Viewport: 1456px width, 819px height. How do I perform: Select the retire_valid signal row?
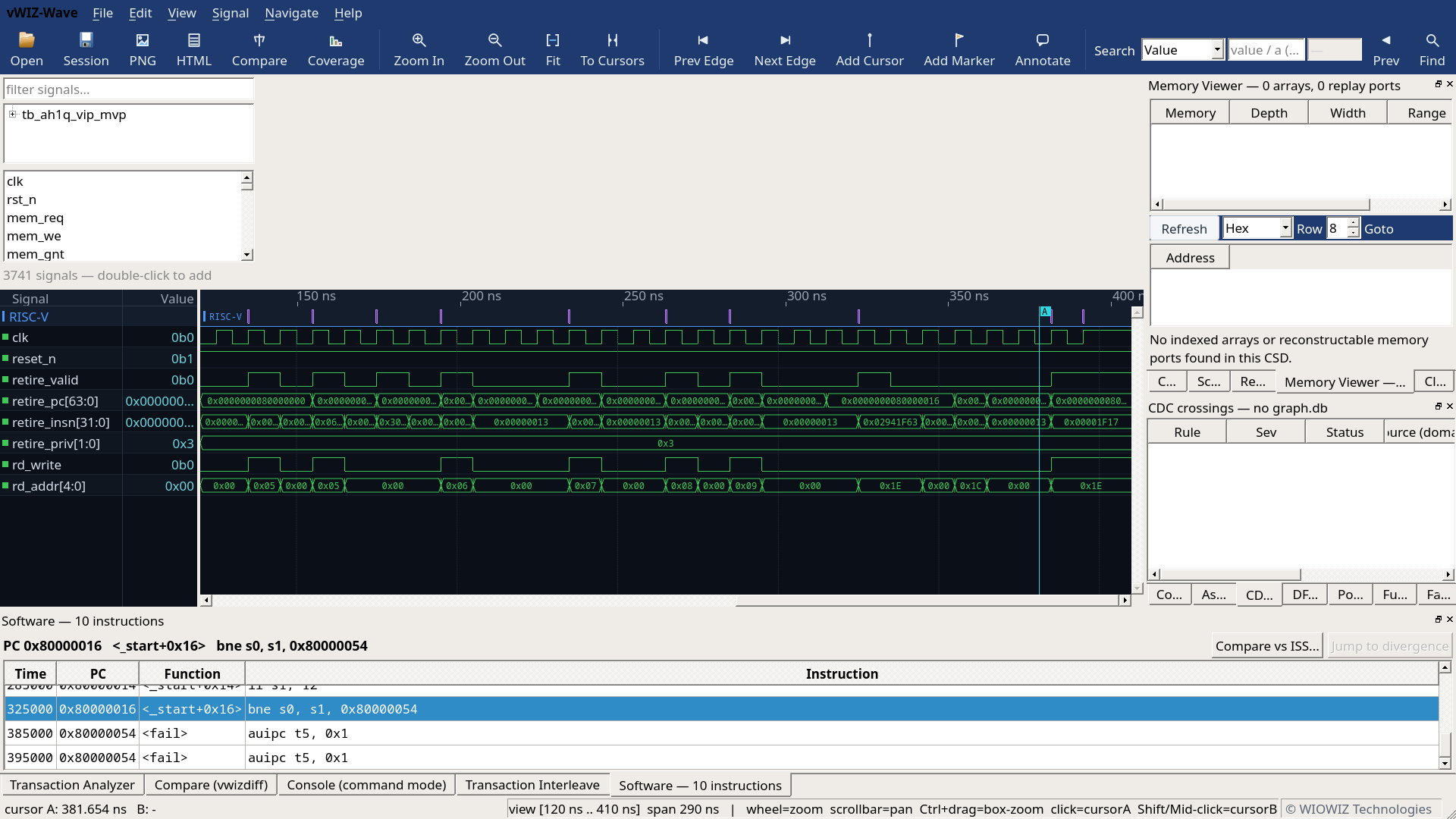pyautogui.click(x=99, y=380)
